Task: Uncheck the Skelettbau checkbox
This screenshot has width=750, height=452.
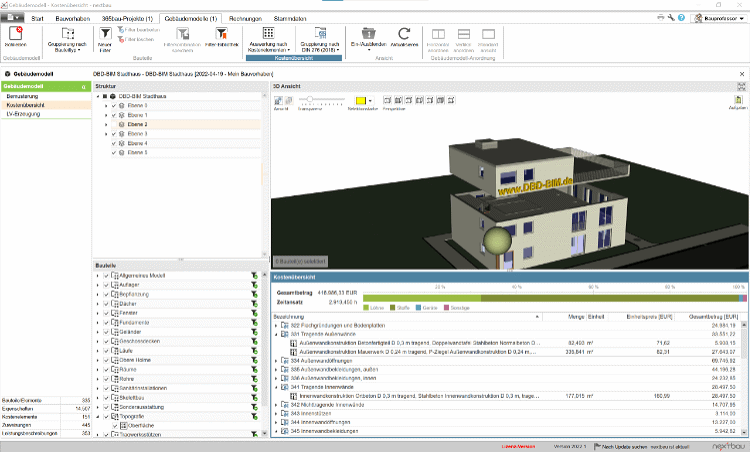Action: 107,398
